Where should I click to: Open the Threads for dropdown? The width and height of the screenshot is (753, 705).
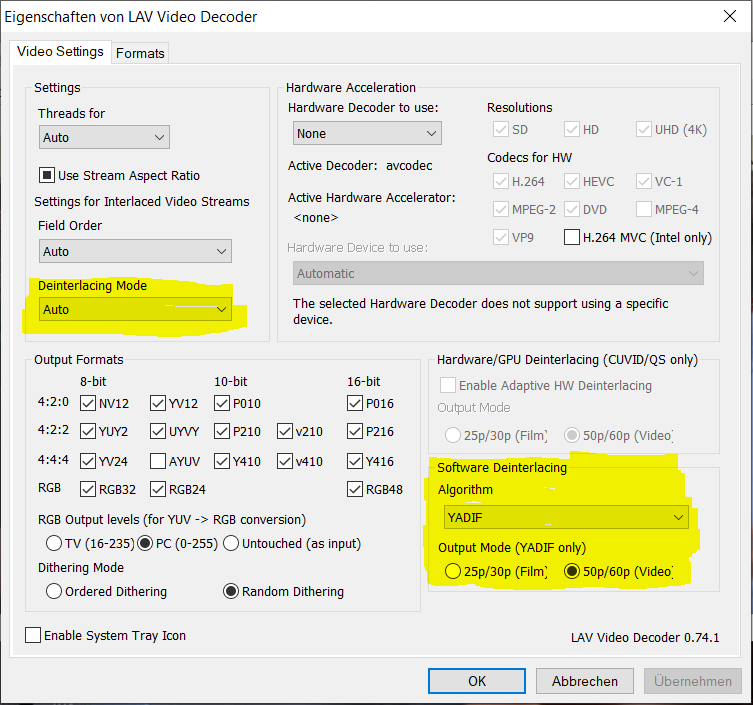coord(105,137)
